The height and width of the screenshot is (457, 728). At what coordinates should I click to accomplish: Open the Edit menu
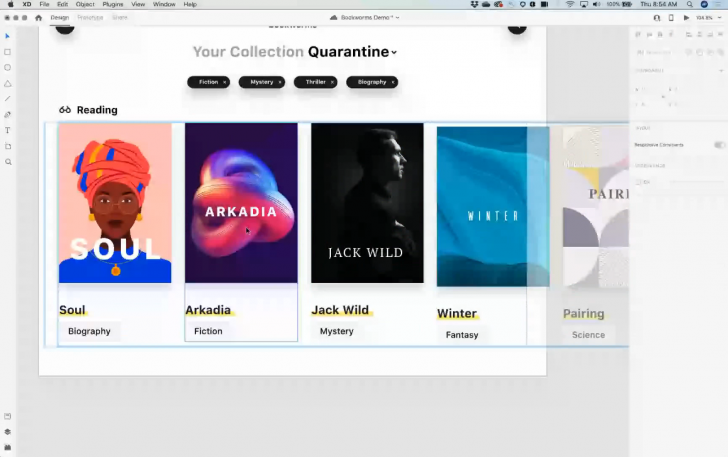pos(62,4)
